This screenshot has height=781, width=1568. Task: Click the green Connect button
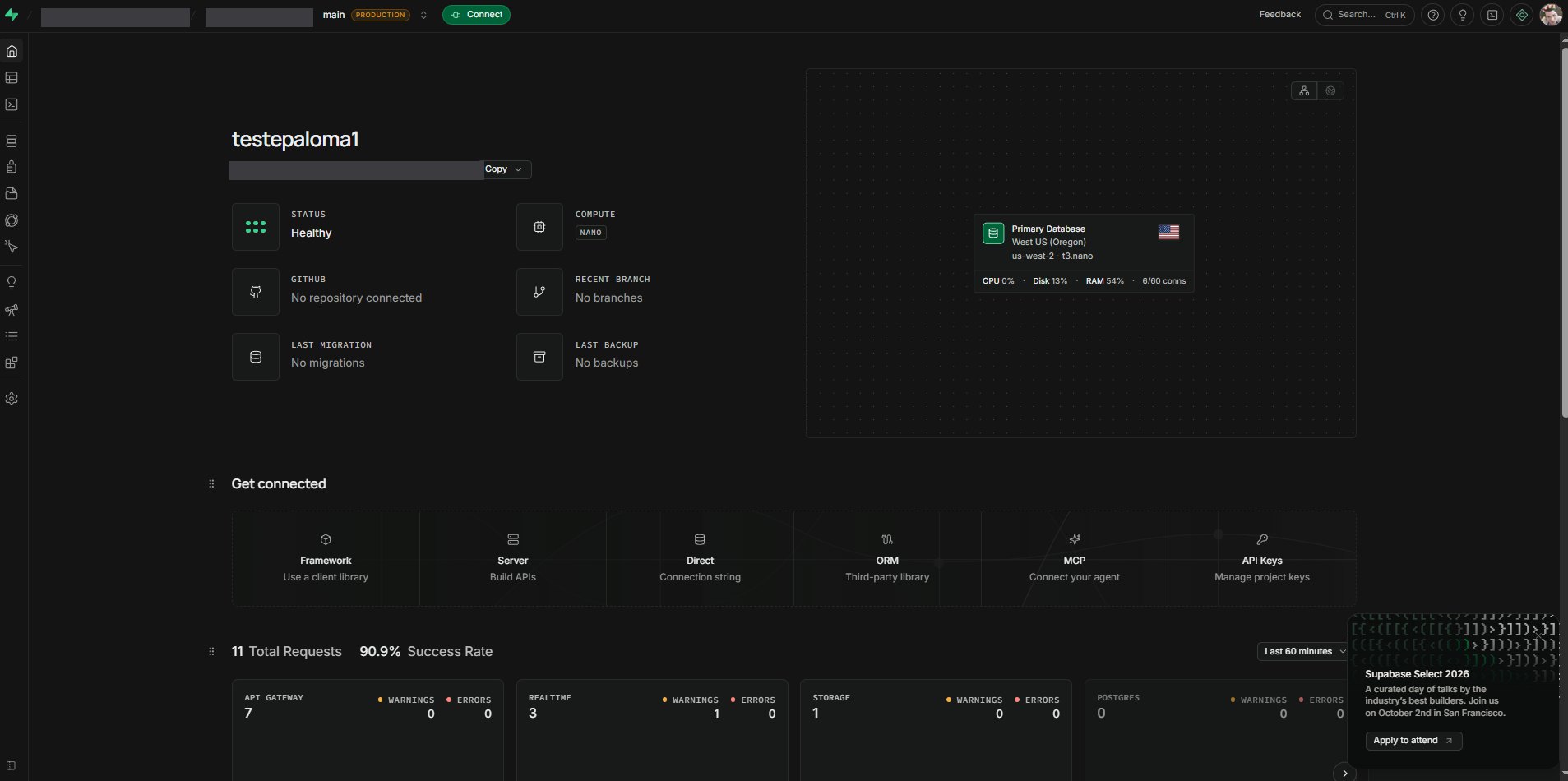pos(476,15)
